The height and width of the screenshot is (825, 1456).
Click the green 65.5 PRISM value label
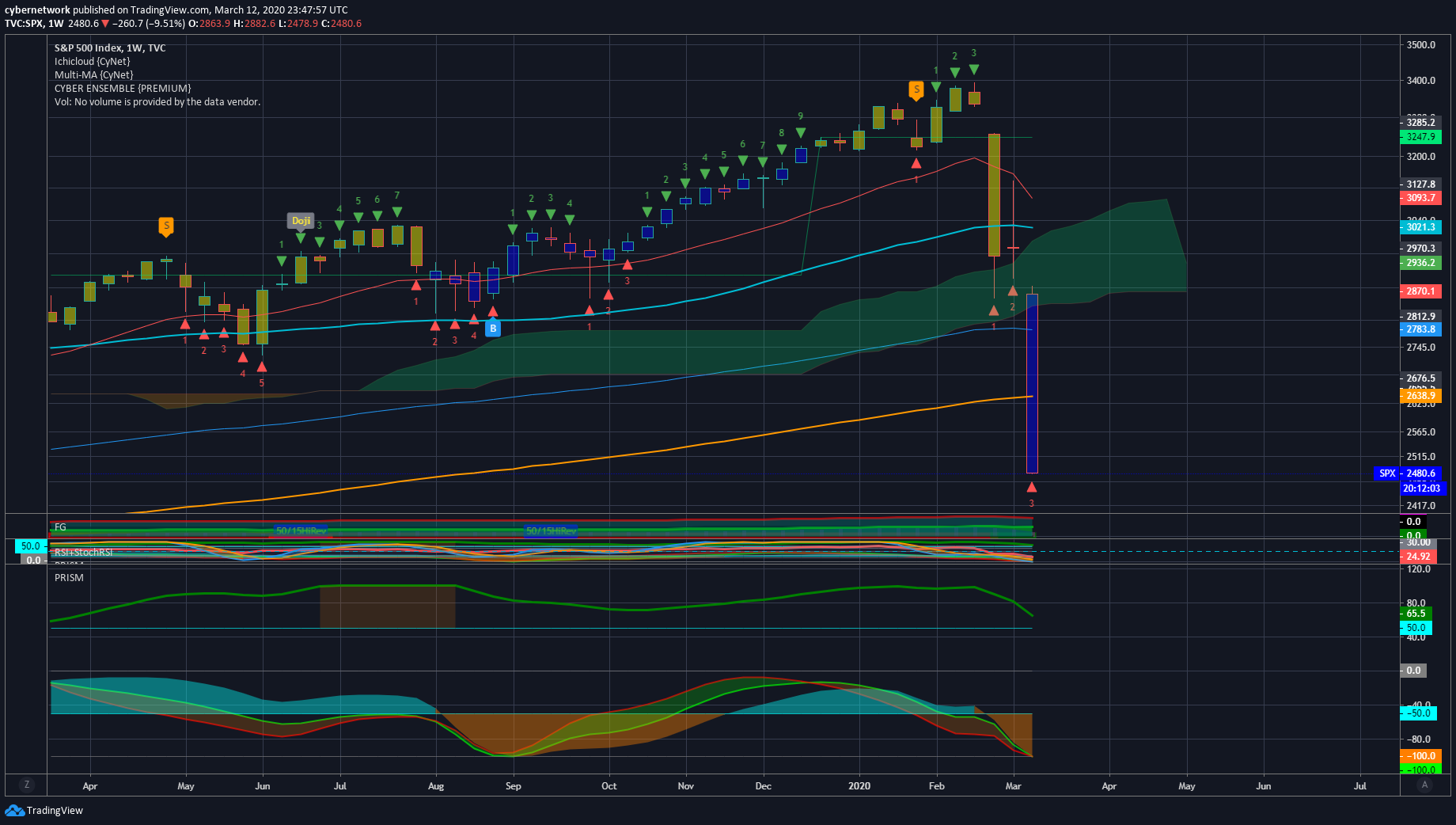coord(1416,614)
